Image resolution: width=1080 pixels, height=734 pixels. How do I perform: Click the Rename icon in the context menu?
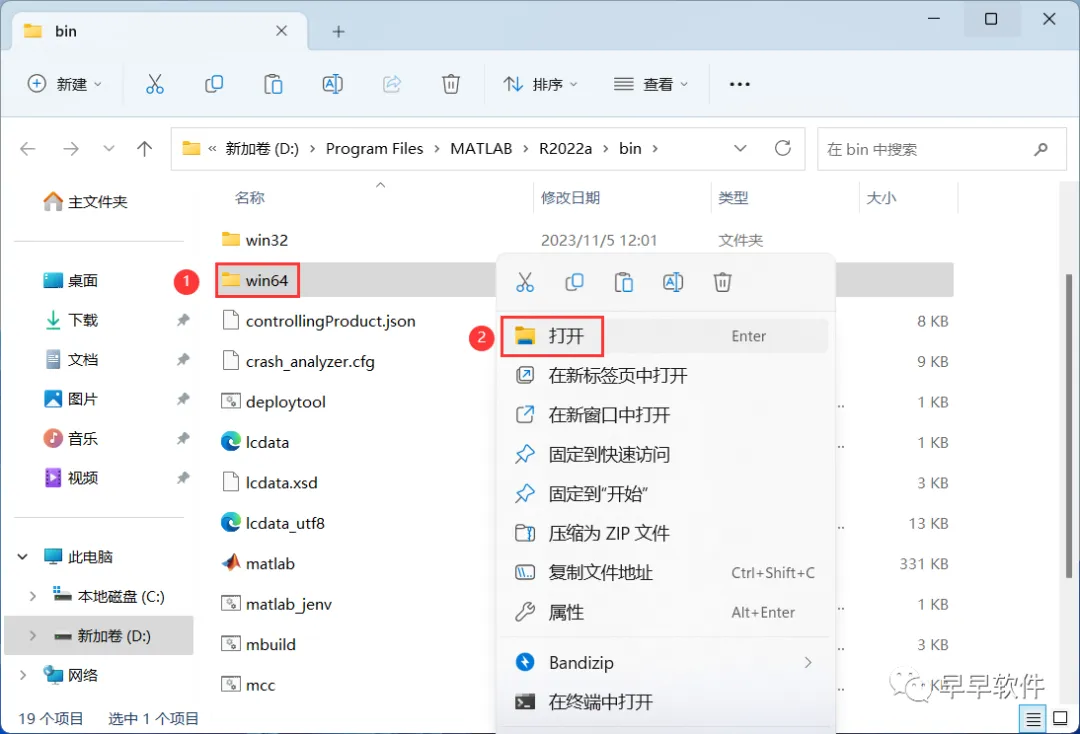673,282
